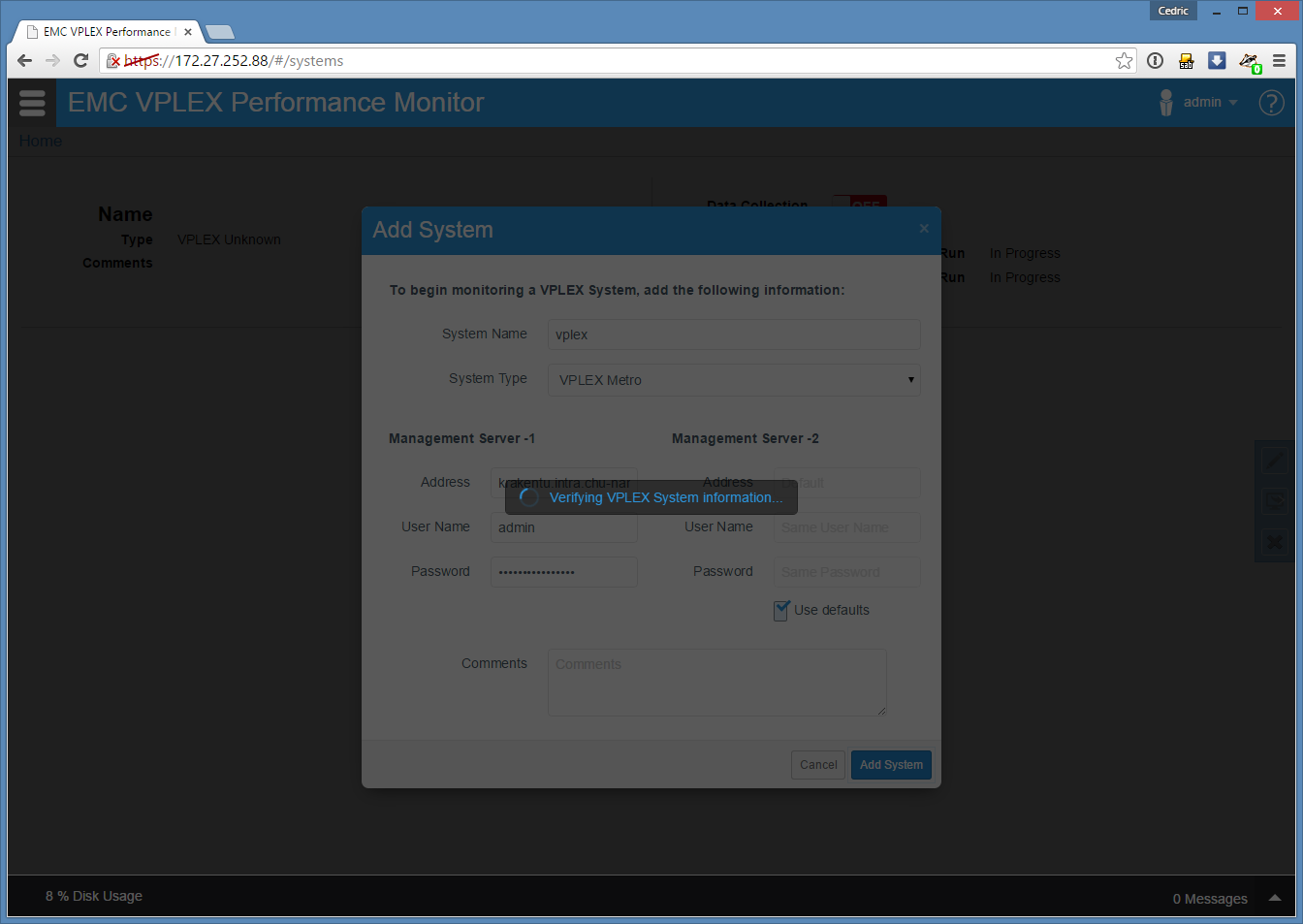The image size is (1303, 924).
Task: Focus the System Name input field
Action: (x=734, y=335)
